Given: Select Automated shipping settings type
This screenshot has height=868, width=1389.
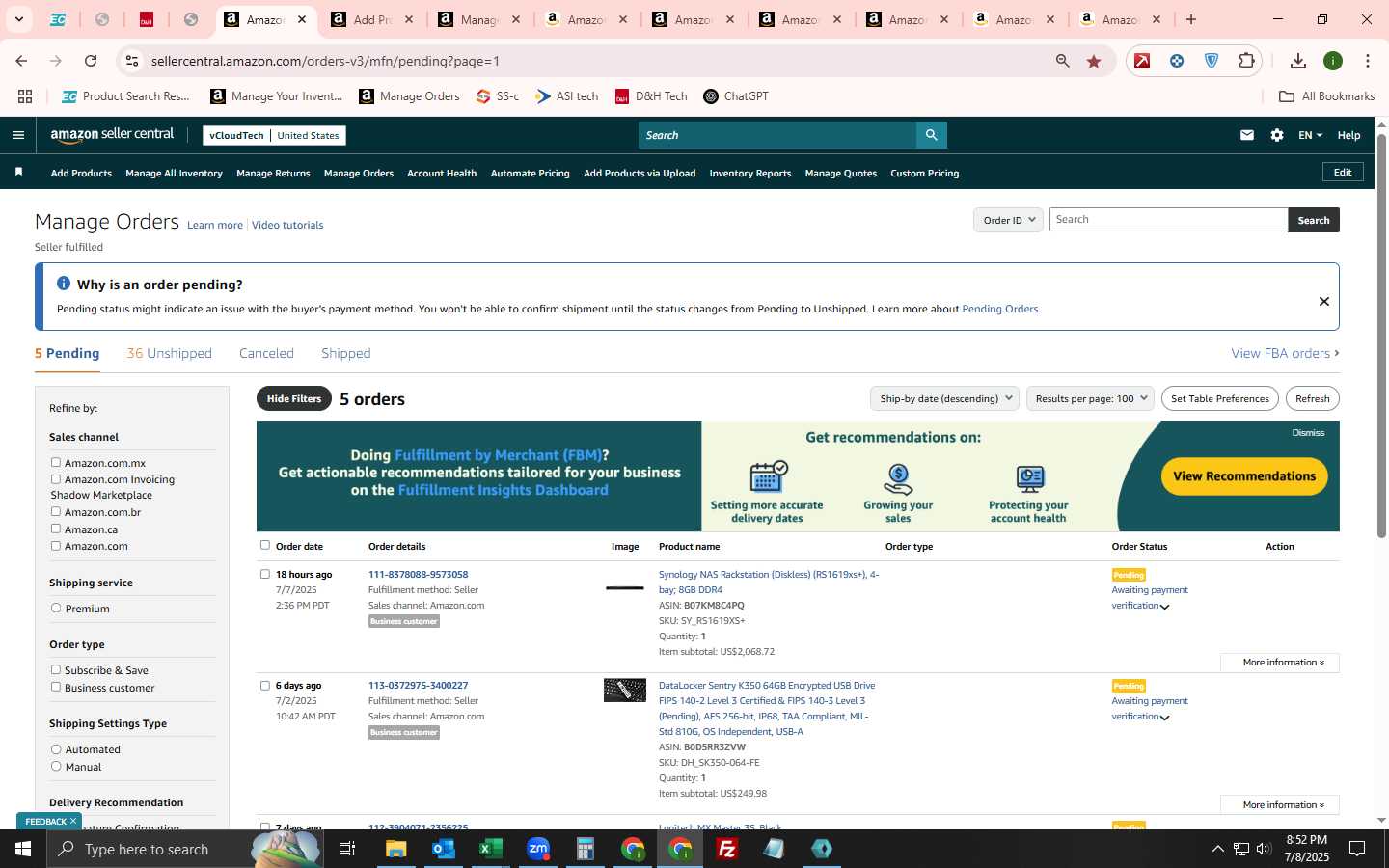Looking at the screenshot, I should pos(56,749).
